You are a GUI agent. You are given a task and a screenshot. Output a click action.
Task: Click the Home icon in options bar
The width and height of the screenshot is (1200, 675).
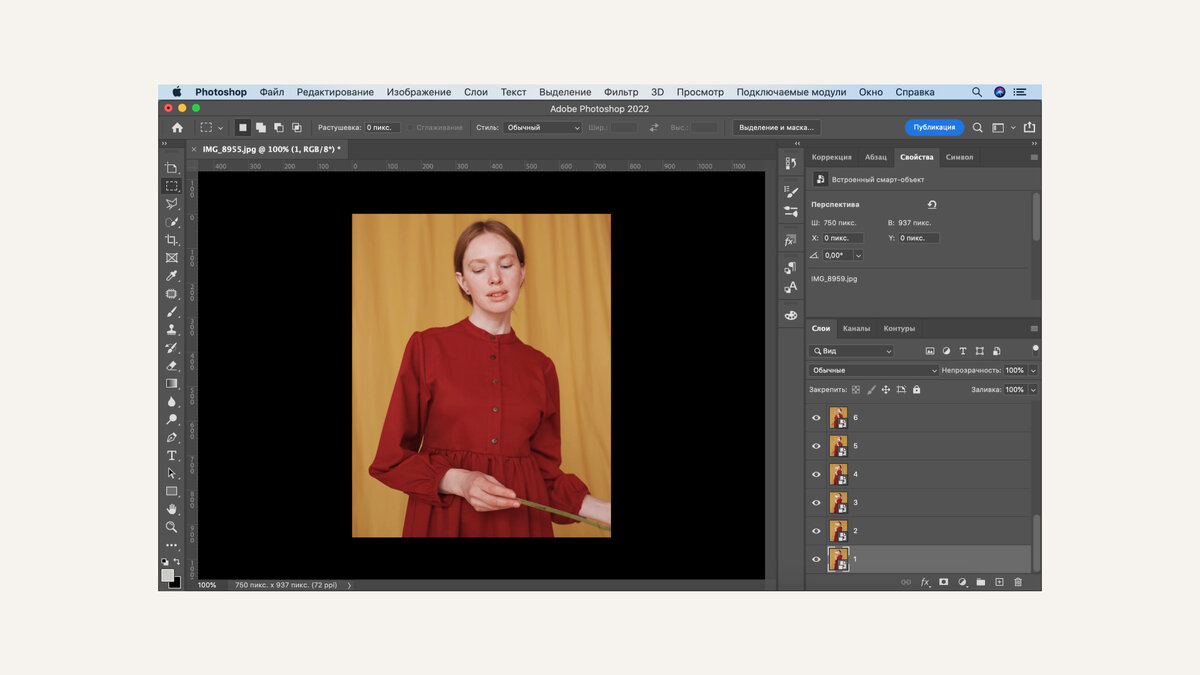[177, 128]
